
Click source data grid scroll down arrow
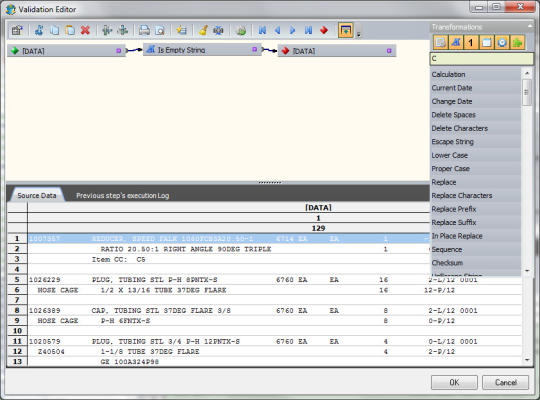(x=527, y=360)
